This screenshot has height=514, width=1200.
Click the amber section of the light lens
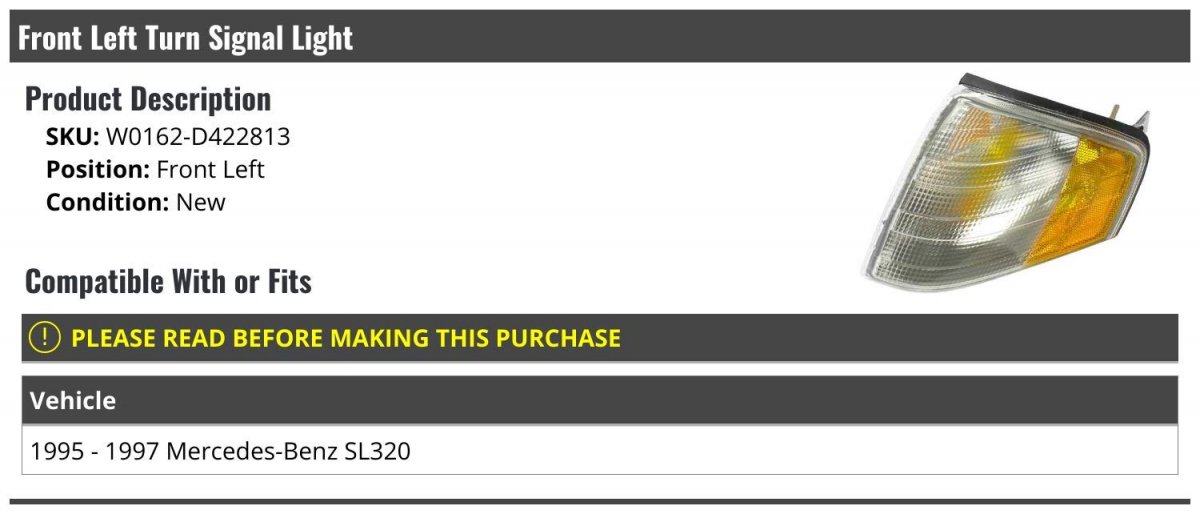coord(1093,202)
